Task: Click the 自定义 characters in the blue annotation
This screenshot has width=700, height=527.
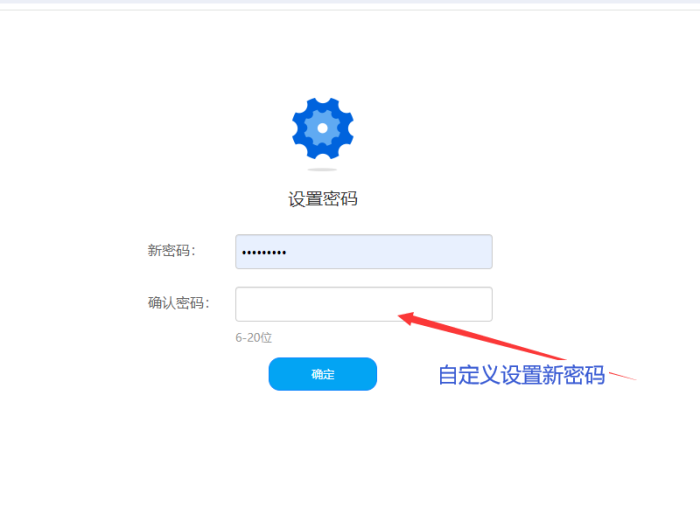Action: point(469,375)
